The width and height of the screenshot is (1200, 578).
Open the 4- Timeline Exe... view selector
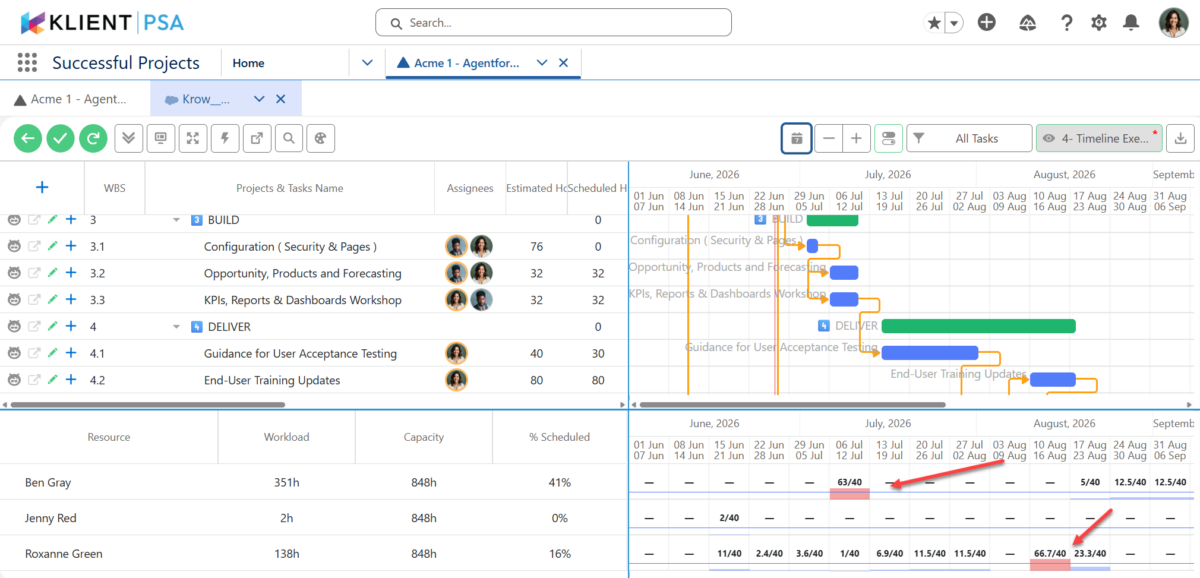(1099, 138)
